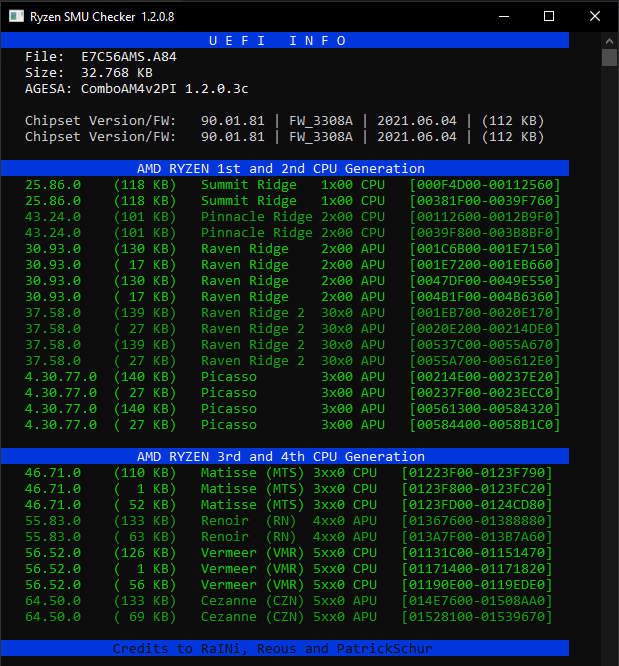The width and height of the screenshot is (619, 666).
Task: Click Pinnacle Ridge row with address 00112600-0012B9F0
Action: tap(292, 217)
